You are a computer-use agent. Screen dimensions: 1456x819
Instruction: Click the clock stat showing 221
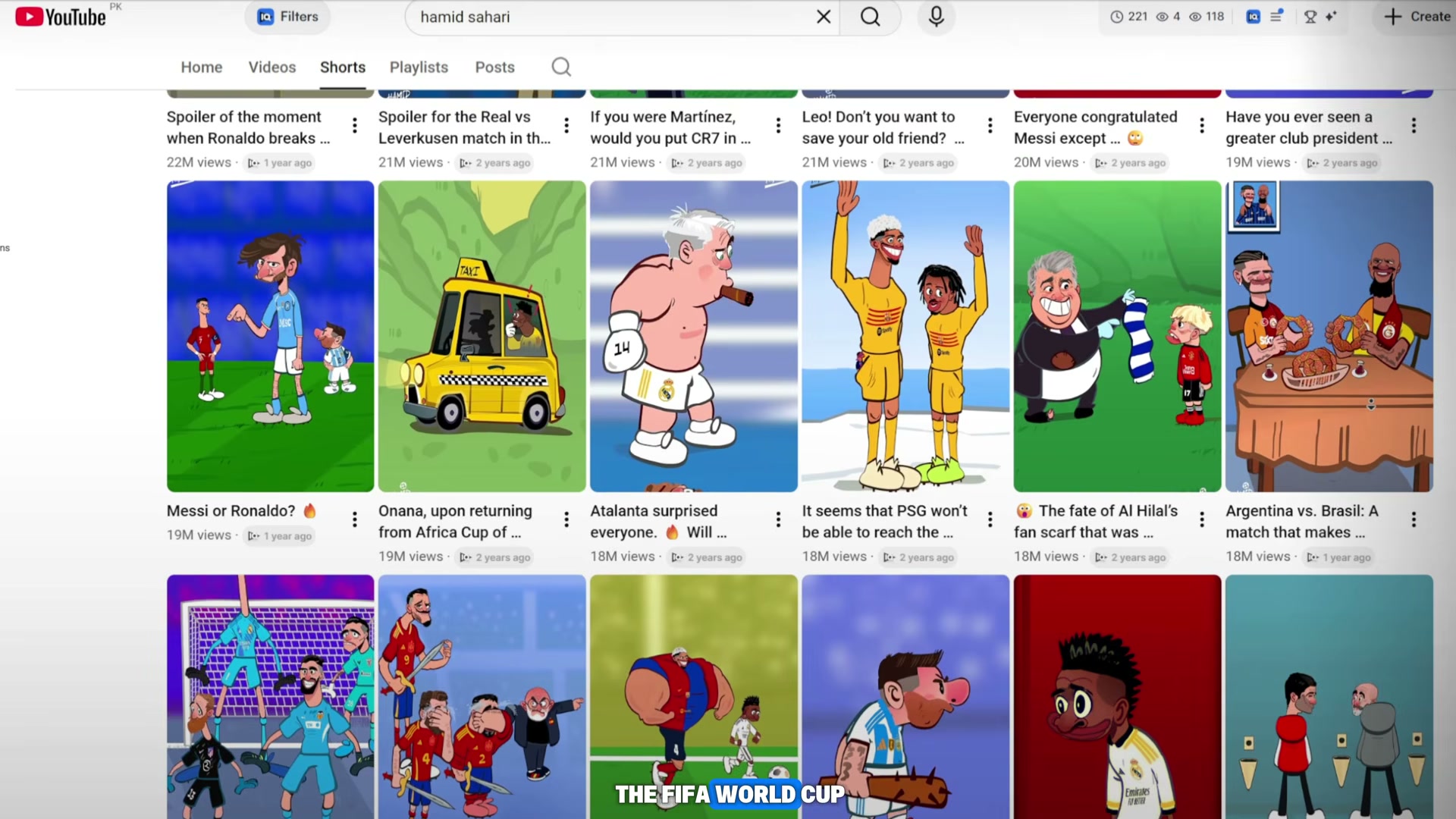click(1129, 17)
